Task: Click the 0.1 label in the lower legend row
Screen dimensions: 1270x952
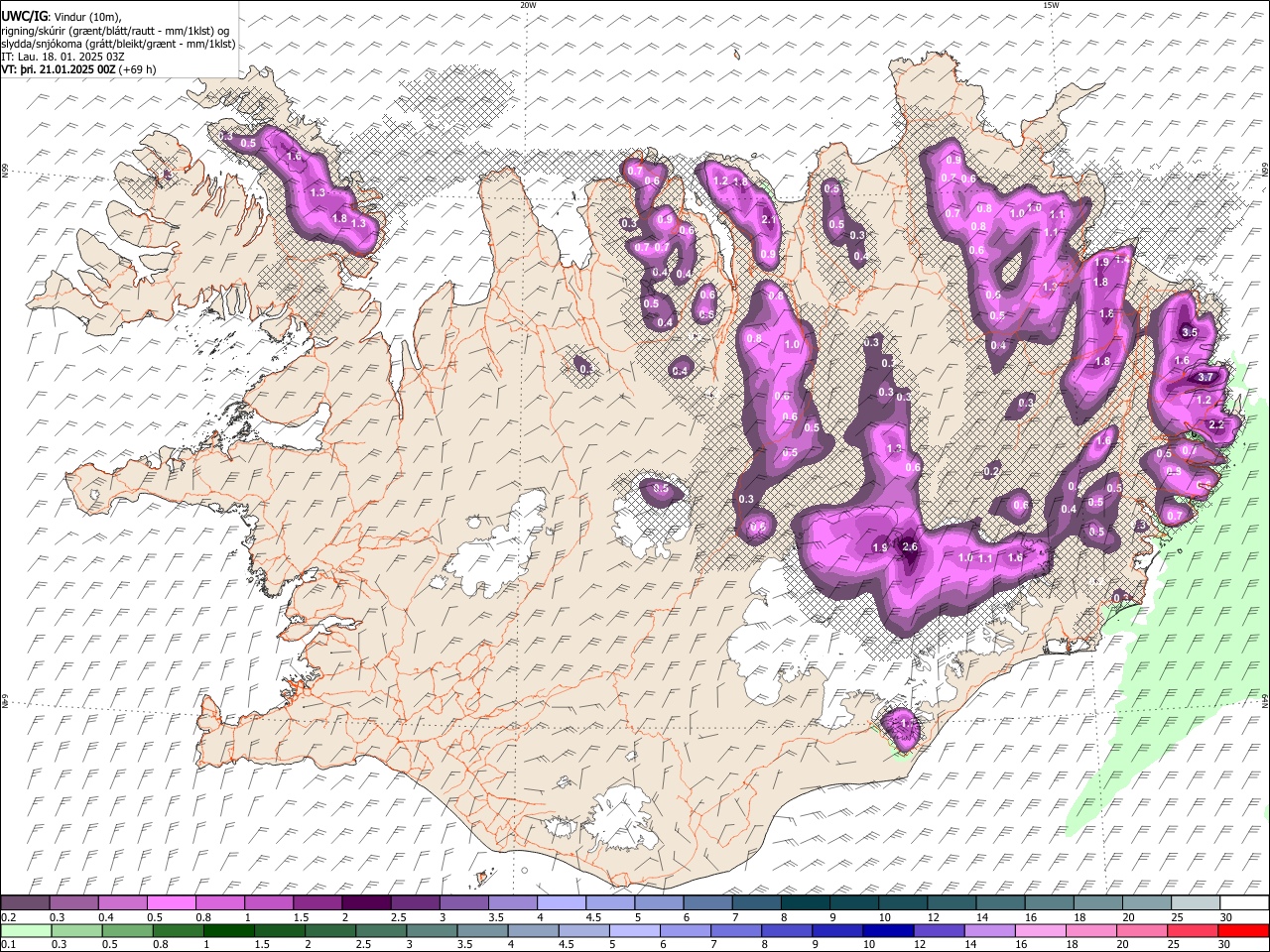Action: tap(7, 945)
